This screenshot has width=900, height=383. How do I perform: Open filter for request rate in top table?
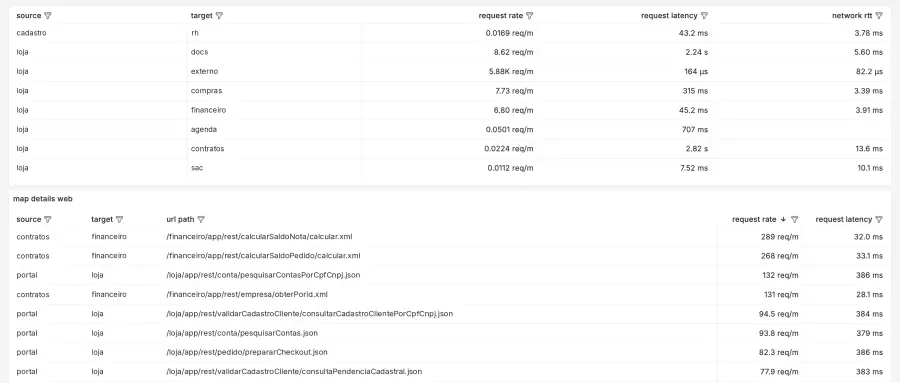click(x=530, y=16)
